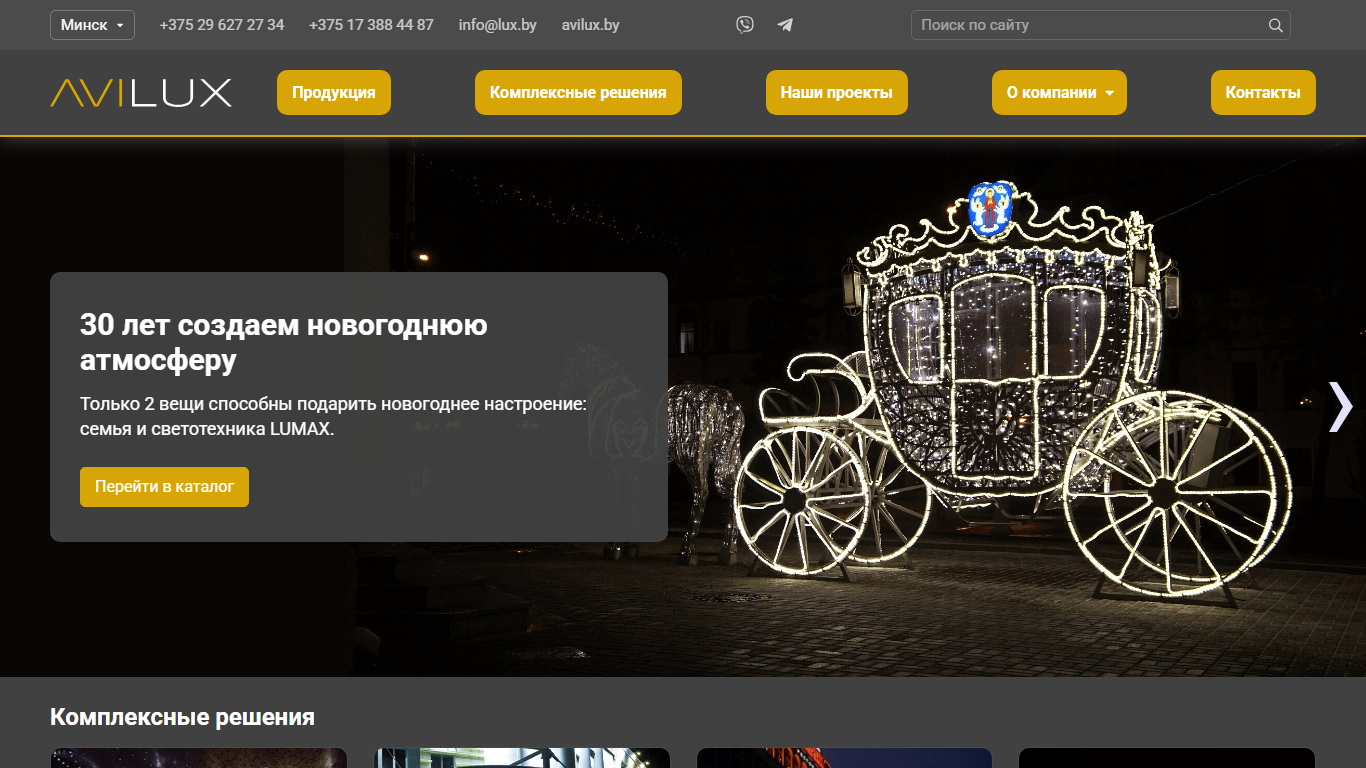Click the heading 30 лет создаем новогоднюю атмосферу
The image size is (1366, 768).
(x=284, y=342)
